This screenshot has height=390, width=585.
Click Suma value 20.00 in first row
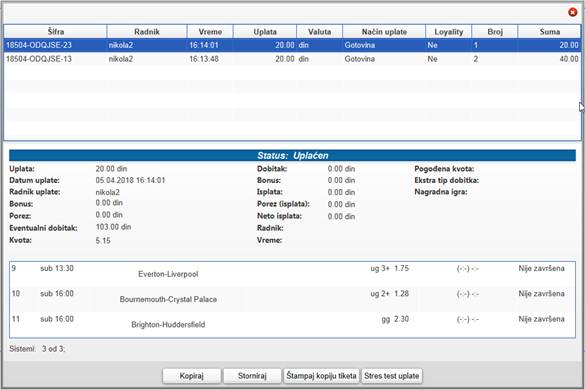click(569, 45)
